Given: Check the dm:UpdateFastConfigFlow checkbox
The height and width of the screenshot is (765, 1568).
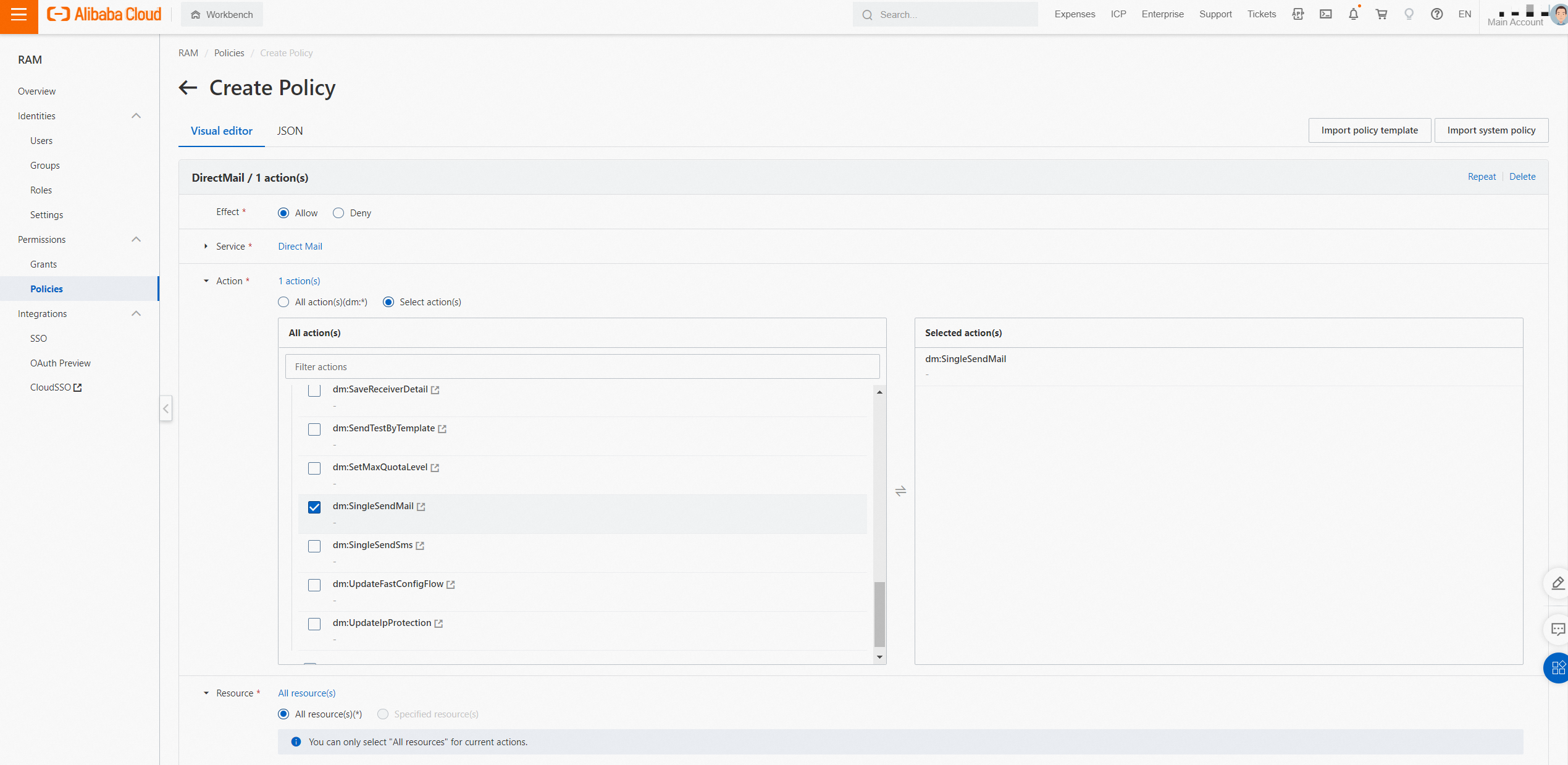Looking at the screenshot, I should pos(314,585).
